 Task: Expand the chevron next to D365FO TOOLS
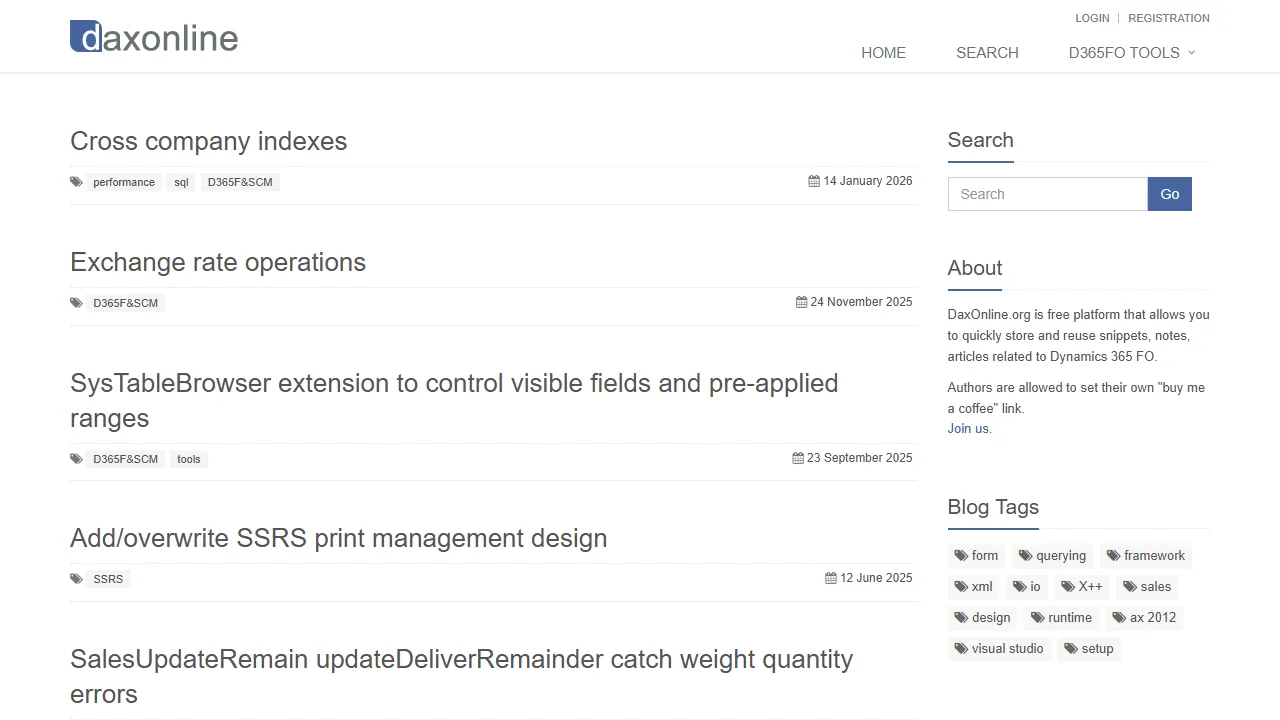(x=1192, y=53)
